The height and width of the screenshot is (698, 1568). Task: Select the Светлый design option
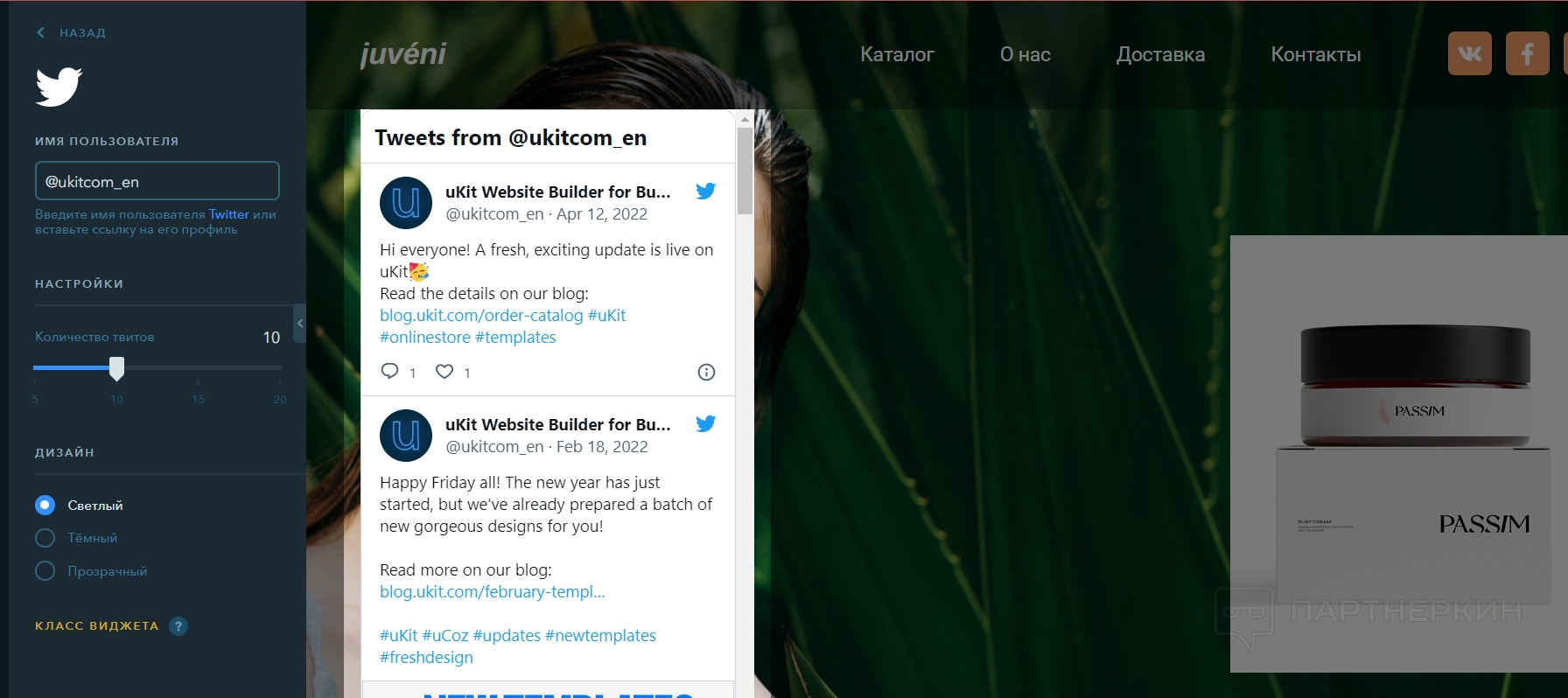tap(45, 506)
